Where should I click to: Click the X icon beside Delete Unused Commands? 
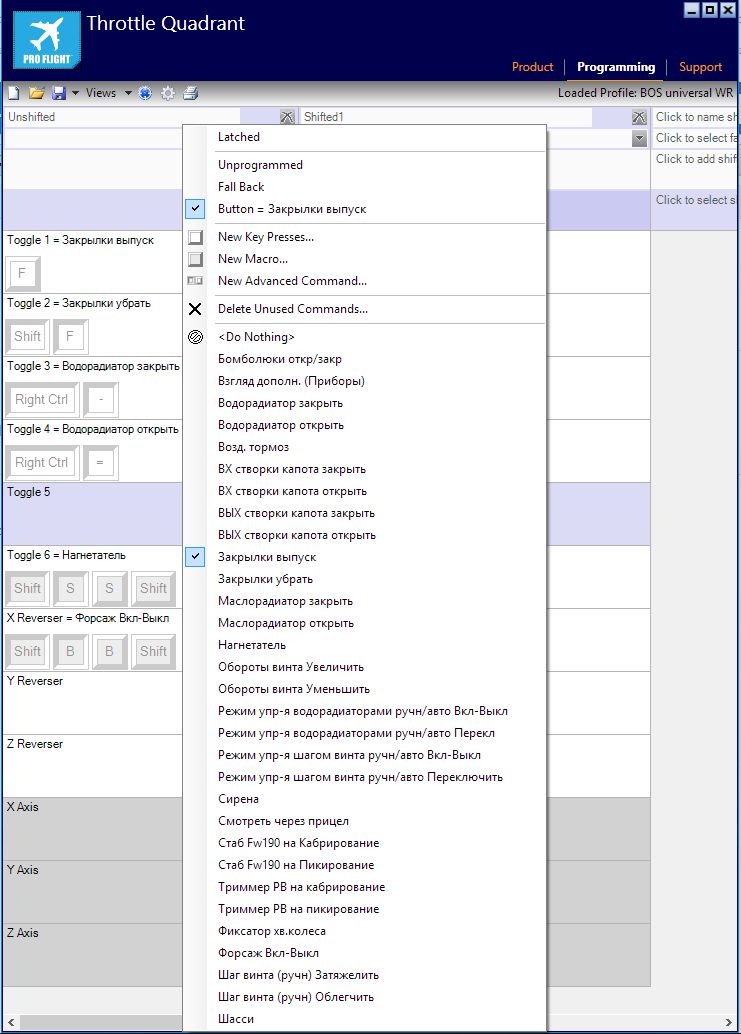click(x=195, y=309)
